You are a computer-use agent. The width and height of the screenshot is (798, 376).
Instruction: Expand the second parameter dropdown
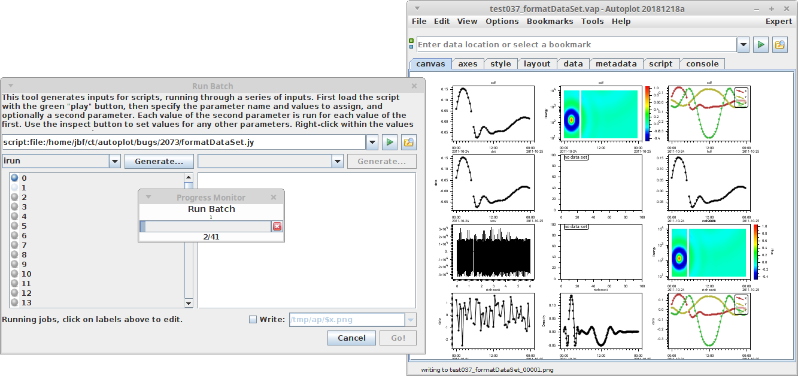(337, 162)
